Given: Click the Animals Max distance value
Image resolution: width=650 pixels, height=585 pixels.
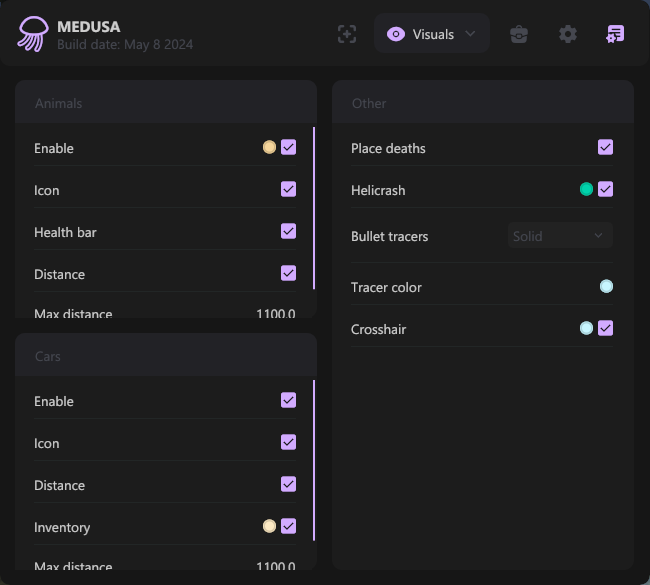Looking at the screenshot, I should tap(275, 313).
